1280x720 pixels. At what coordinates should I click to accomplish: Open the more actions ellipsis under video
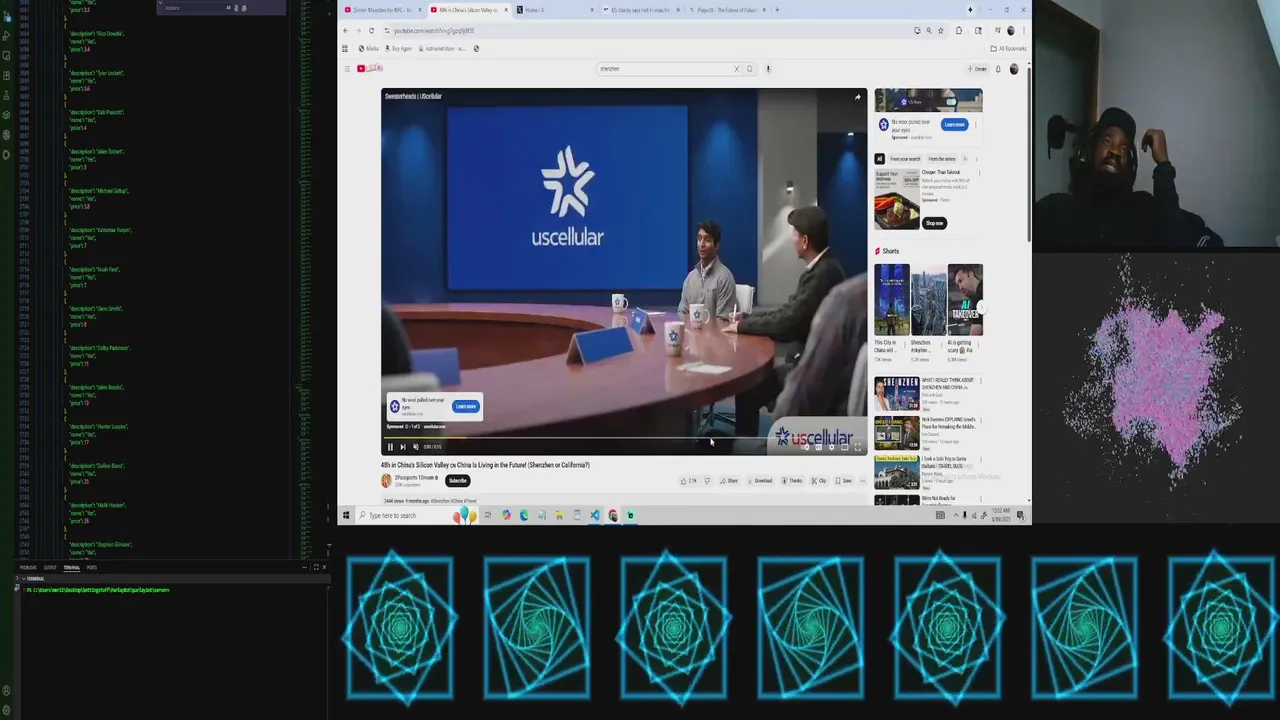pyautogui.click(x=862, y=481)
